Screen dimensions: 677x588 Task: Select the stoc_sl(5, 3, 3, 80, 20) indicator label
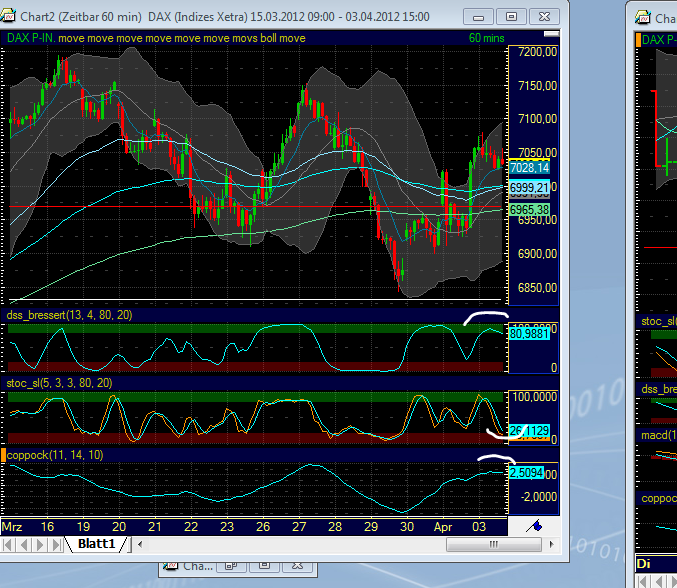coord(59,383)
